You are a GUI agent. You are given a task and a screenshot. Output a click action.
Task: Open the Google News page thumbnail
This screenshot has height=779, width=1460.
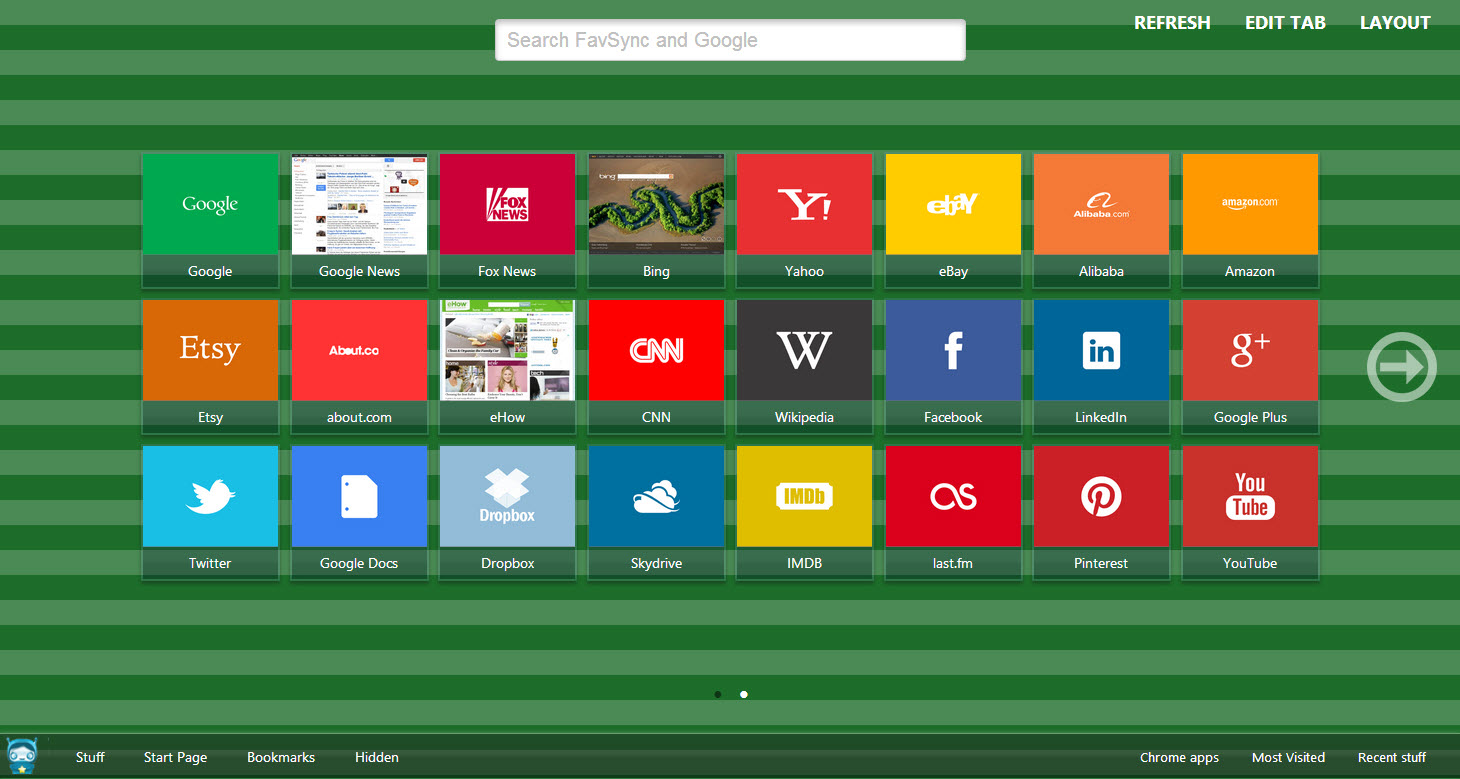click(x=359, y=205)
